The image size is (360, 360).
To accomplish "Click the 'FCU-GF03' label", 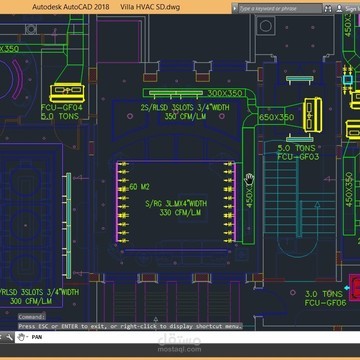I will point(298,157).
